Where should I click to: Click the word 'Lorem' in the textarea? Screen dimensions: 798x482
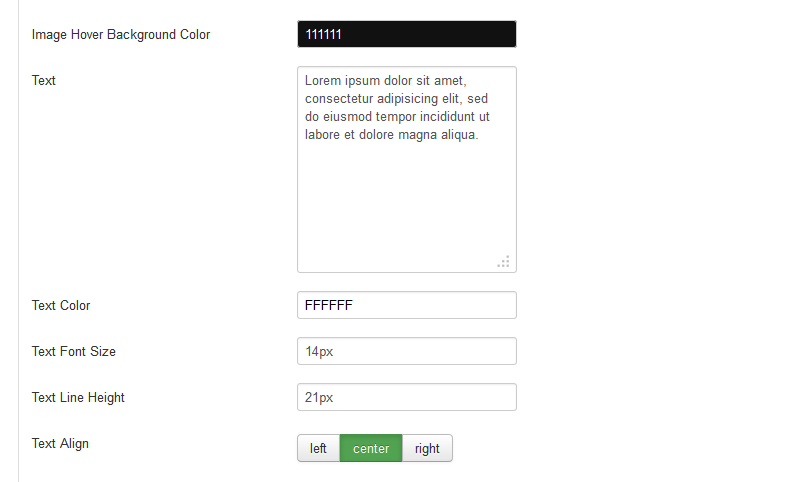pos(323,81)
